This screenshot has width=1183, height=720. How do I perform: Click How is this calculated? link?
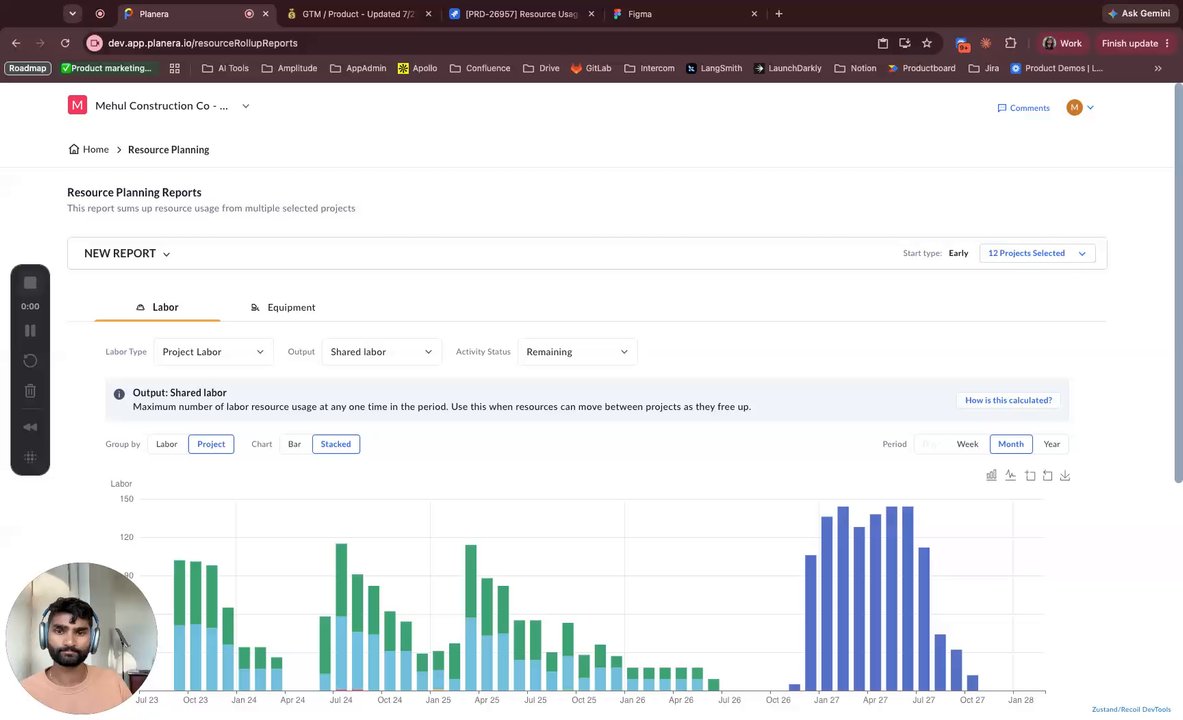pyautogui.click(x=1008, y=400)
